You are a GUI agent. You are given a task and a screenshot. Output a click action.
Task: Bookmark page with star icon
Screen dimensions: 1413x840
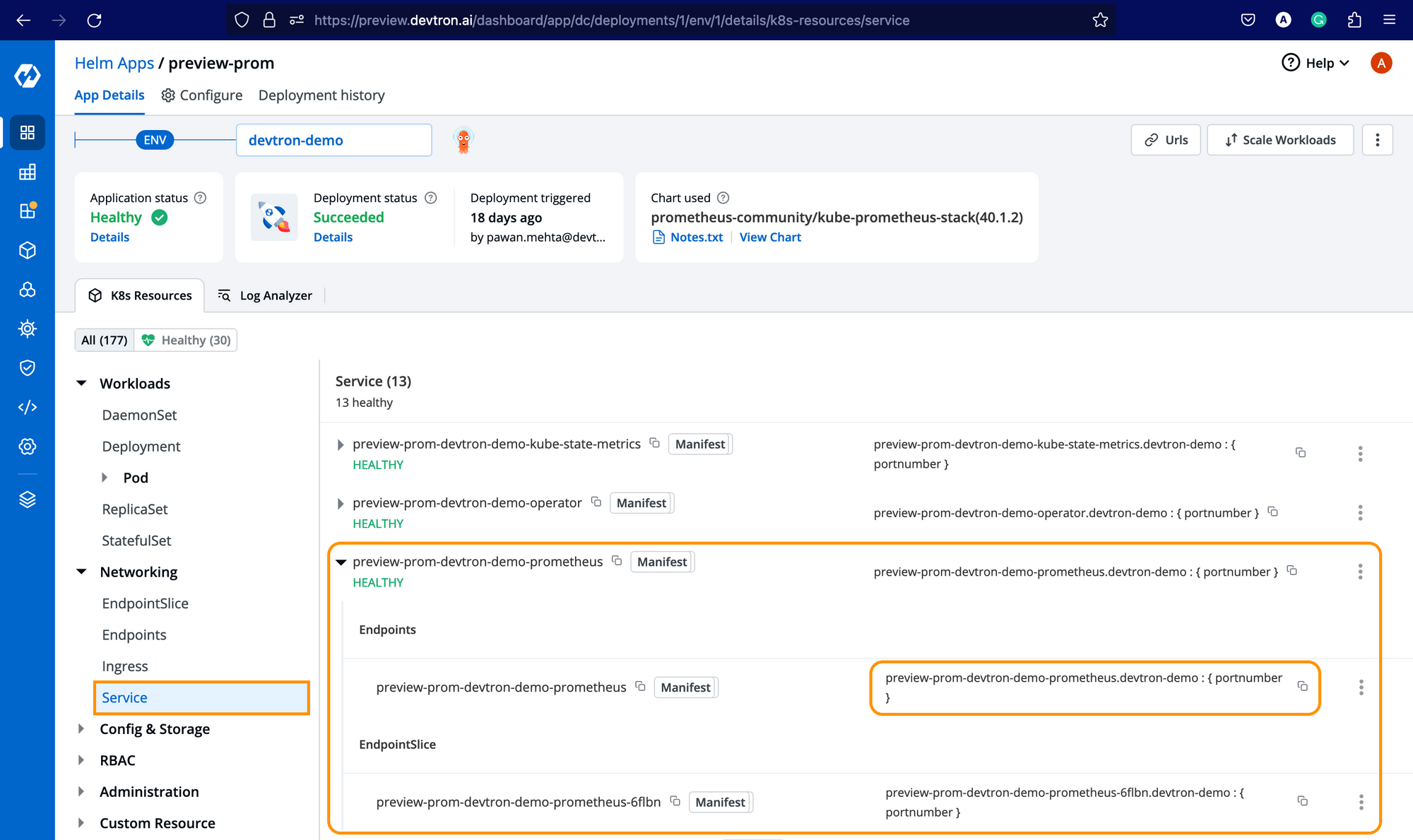pyautogui.click(x=1100, y=20)
